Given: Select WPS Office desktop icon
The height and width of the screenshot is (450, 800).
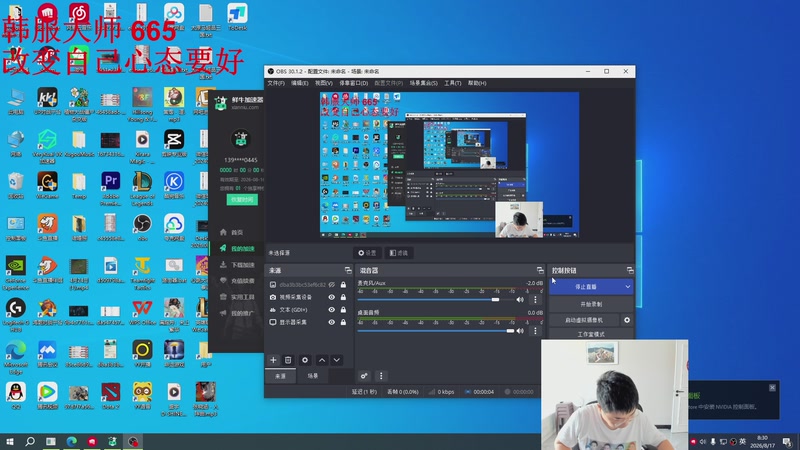Looking at the screenshot, I should click(142, 312).
